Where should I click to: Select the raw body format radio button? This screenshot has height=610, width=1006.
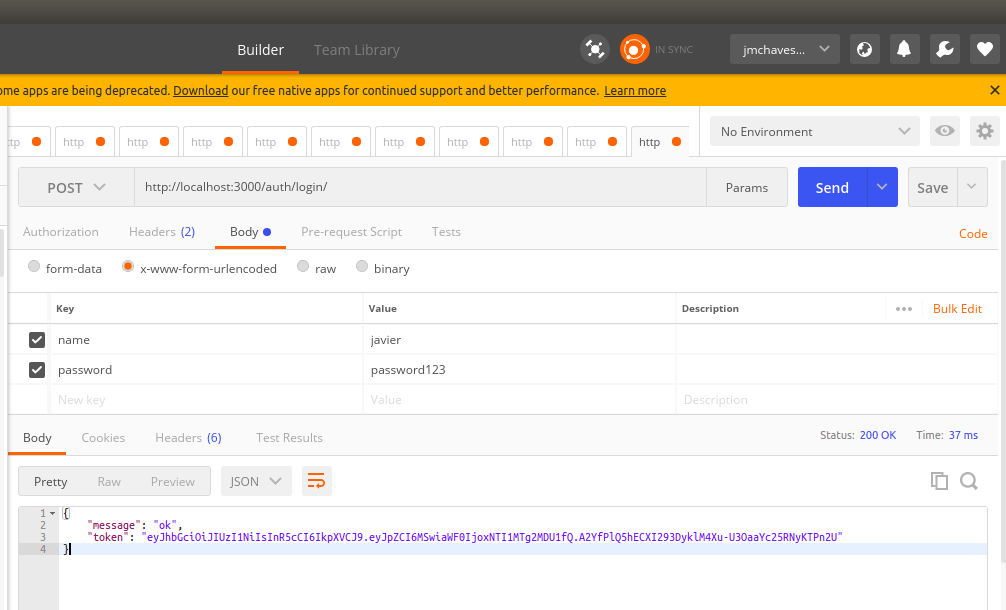click(x=303, y=267)
